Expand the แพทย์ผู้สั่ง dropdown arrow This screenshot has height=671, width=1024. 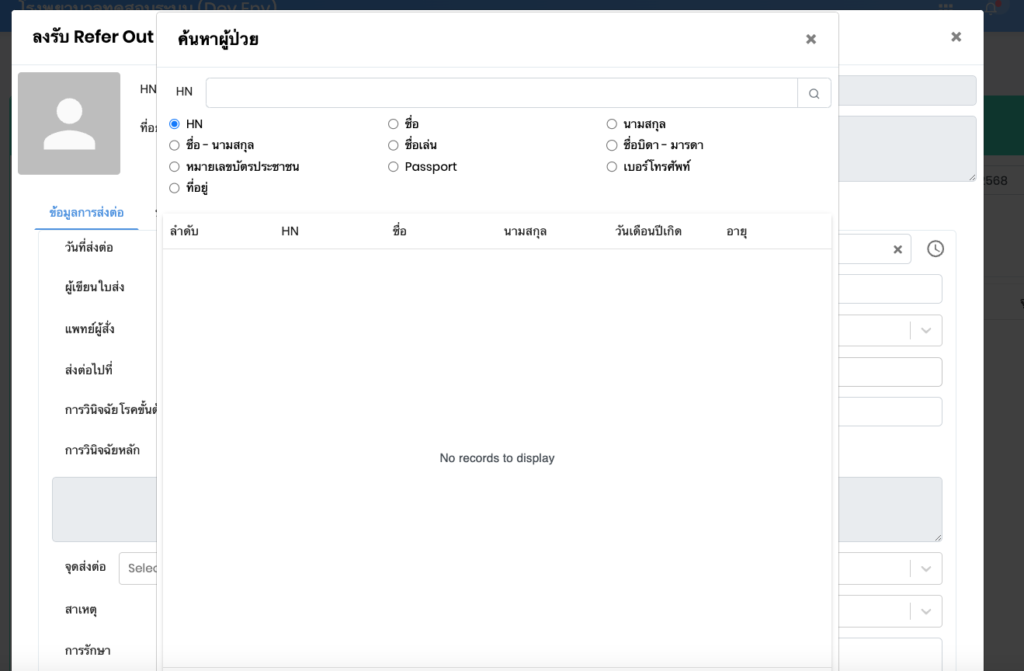pos(925,330)
